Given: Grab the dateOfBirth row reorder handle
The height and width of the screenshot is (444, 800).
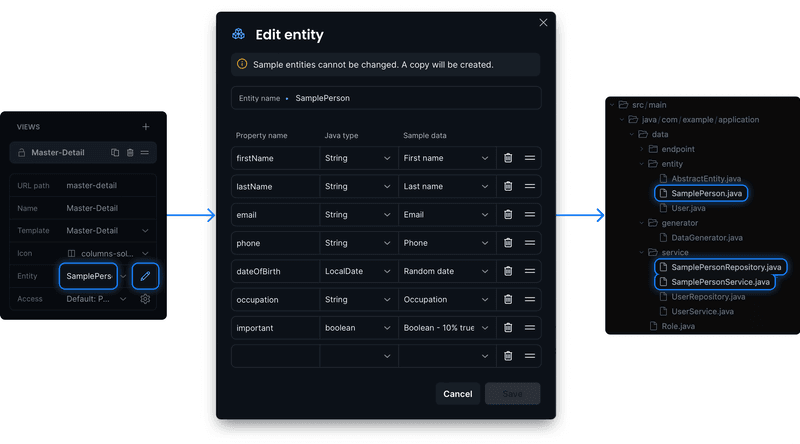Looking at the screenshot, I should [x=530, y=271].
